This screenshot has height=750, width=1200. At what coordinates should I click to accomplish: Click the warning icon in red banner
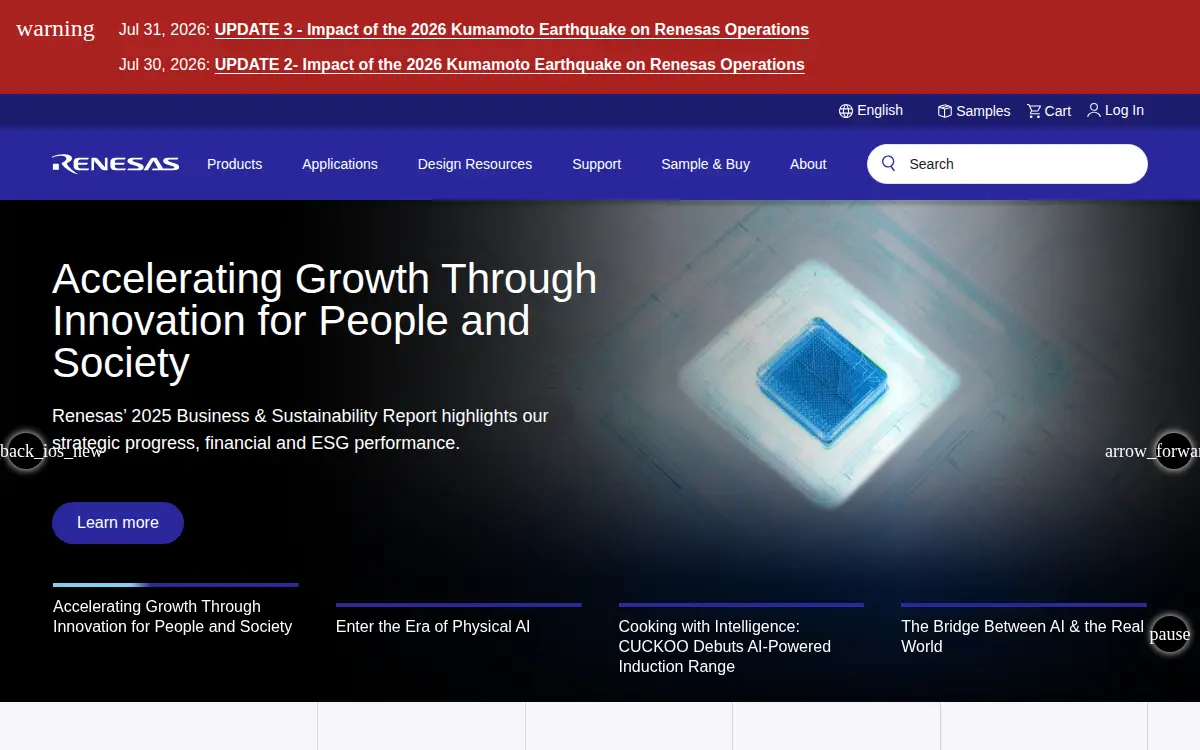coord(56,29)
